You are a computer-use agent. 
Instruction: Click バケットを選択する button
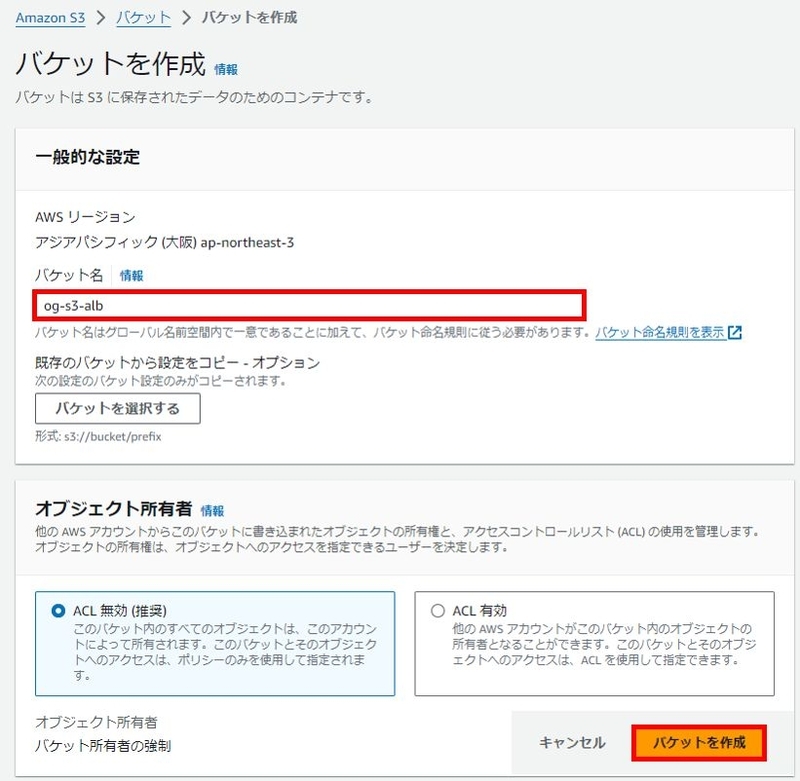118,408
